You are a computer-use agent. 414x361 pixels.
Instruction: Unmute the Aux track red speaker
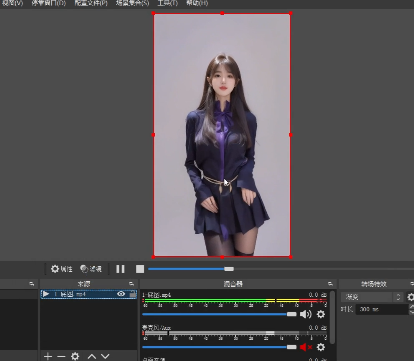(305, 347)
